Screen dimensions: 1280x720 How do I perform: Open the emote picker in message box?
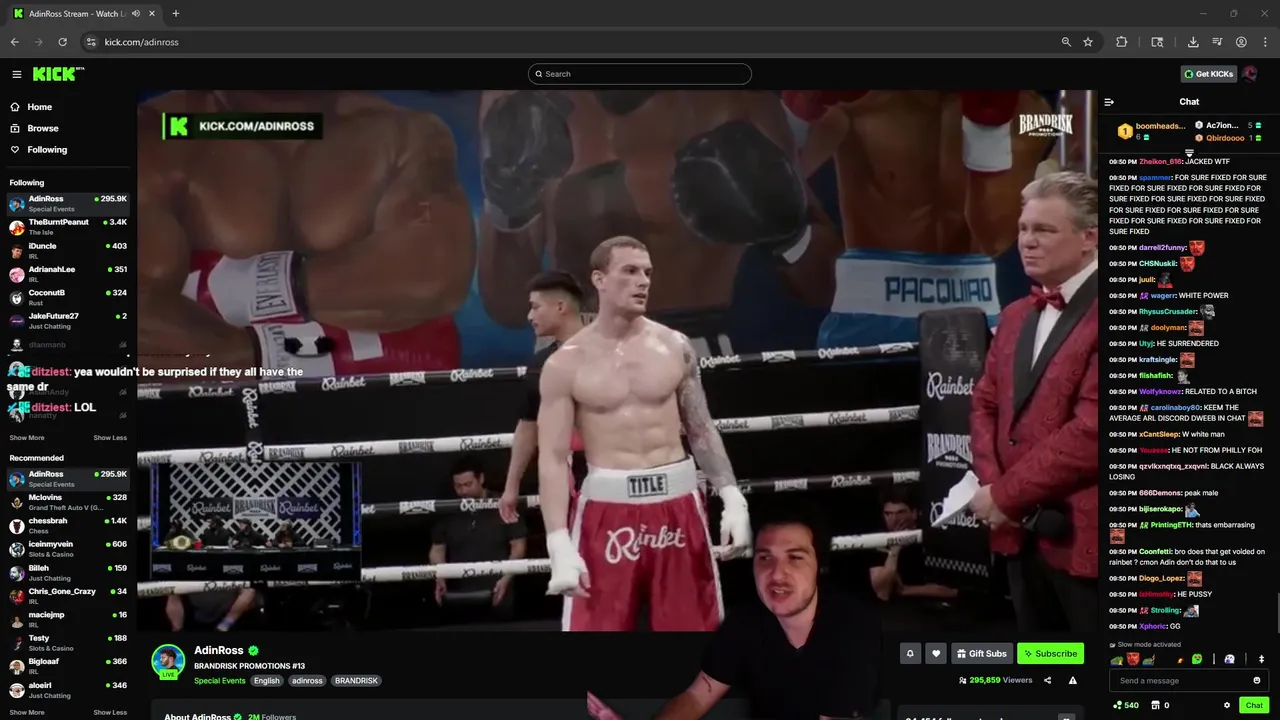pyautogui.click(x=1257, y=681)
